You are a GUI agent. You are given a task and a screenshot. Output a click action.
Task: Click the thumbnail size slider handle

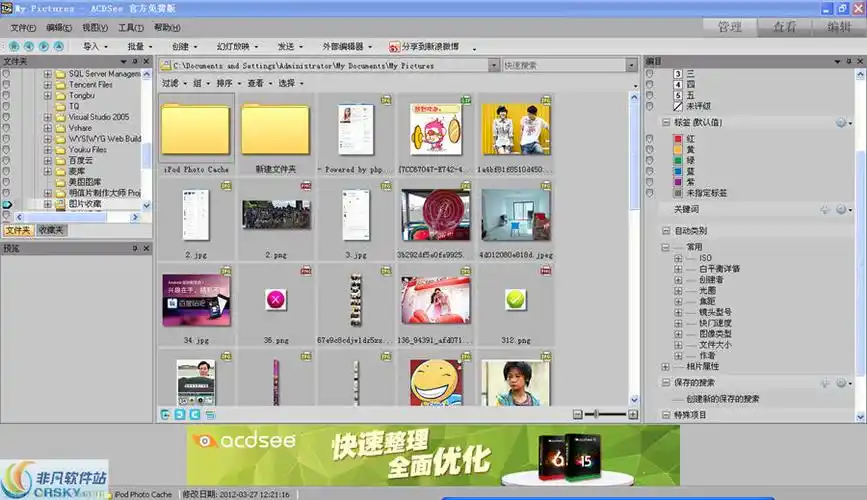click(x=596, y=414)
